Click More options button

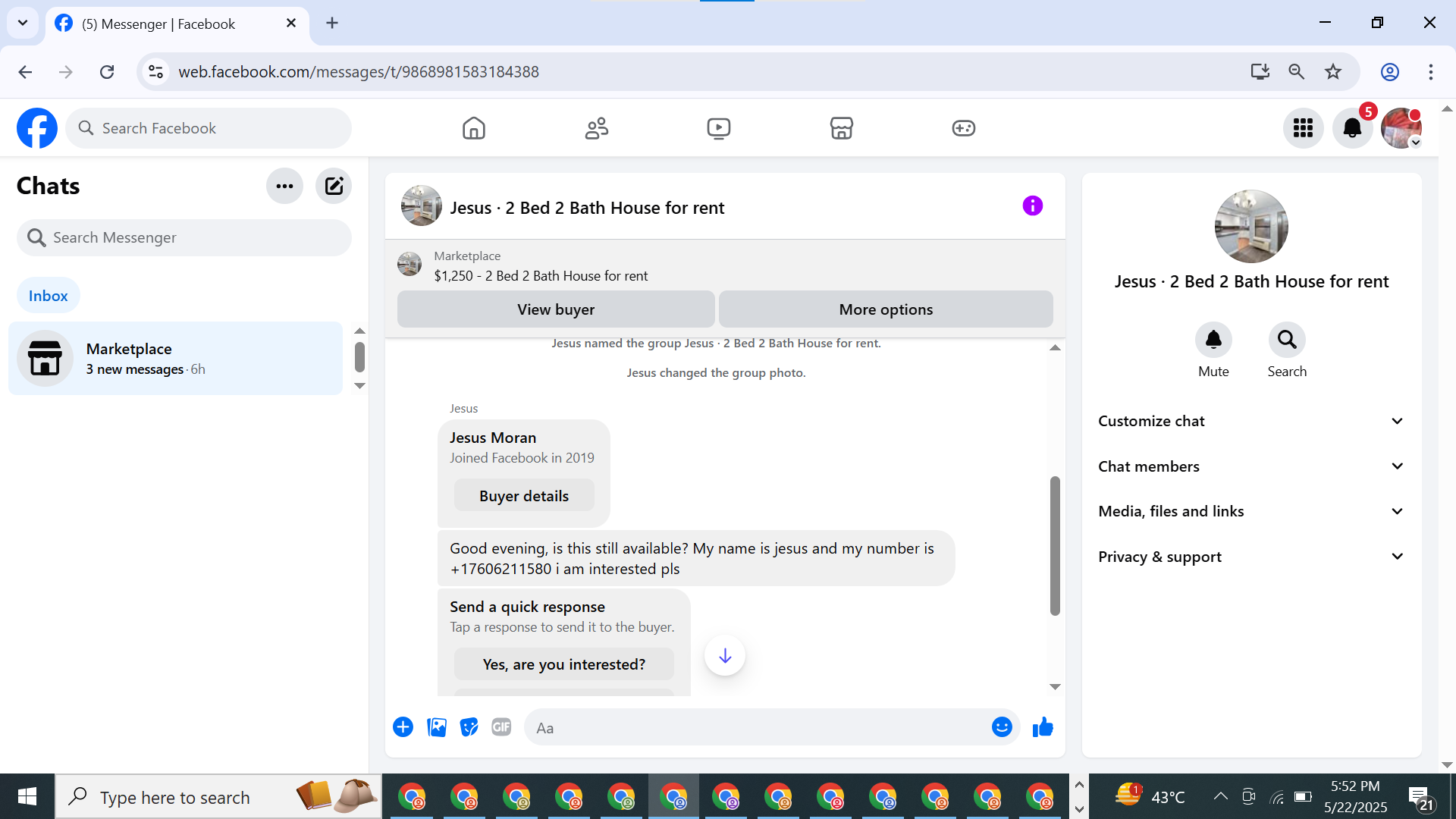coord(886,309)
